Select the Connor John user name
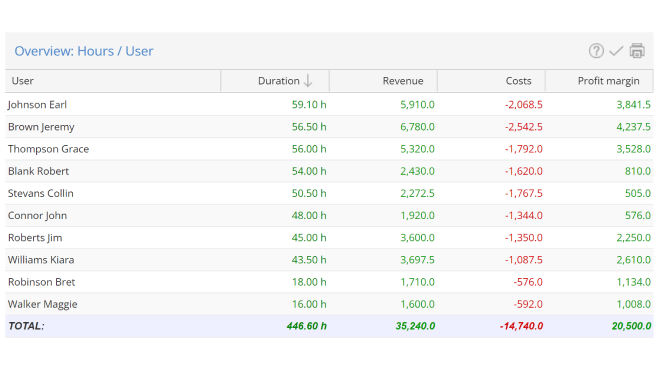660x370 pixels. [37, 216]
